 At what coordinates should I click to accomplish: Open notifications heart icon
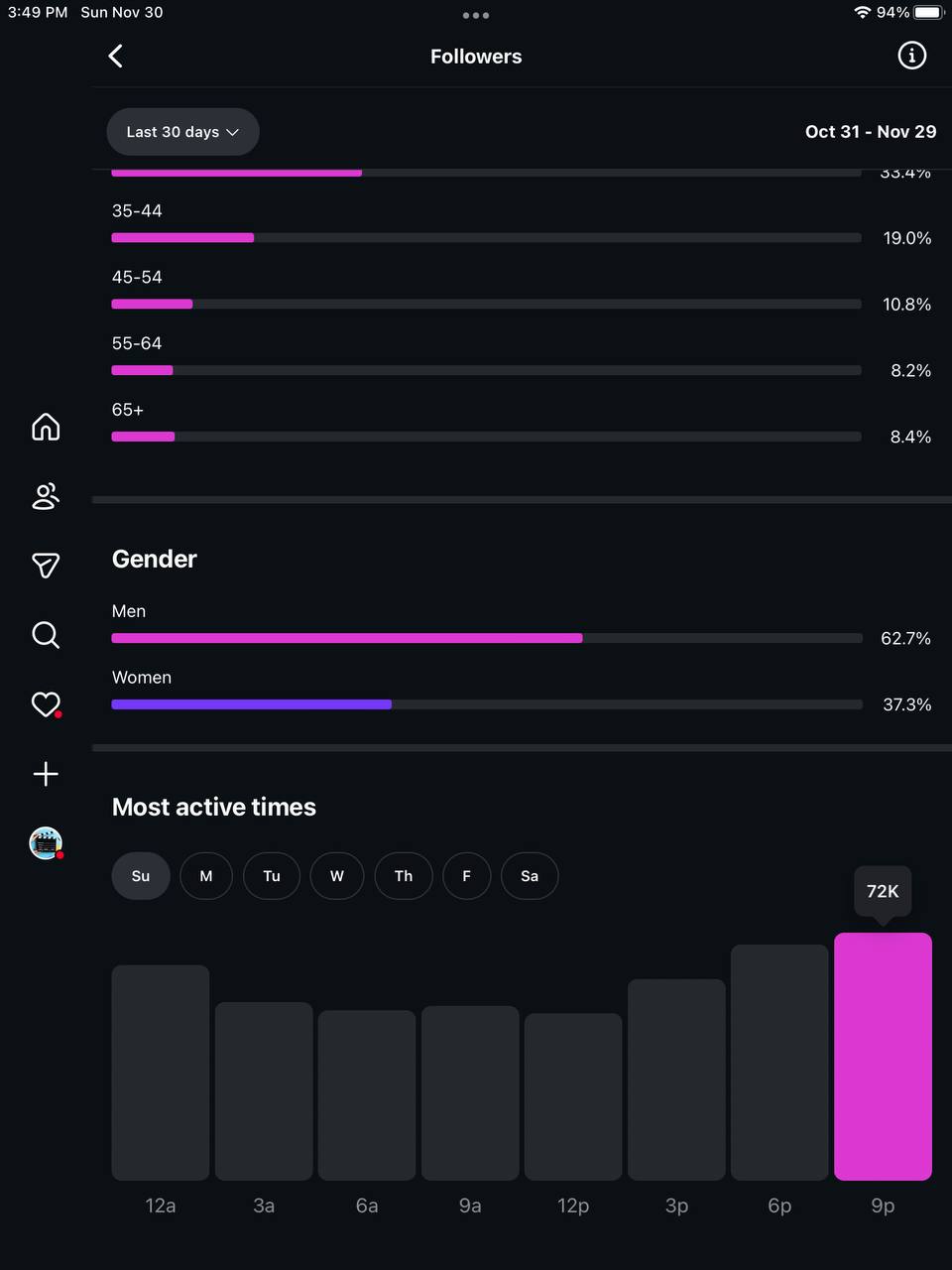coord(46,704)
